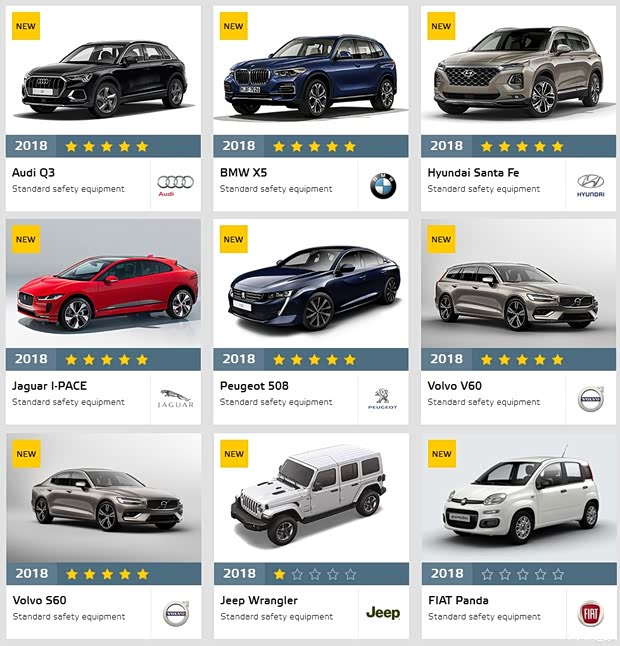
Task: Click the Hyundai Santa Fe car image
Action: point(519,72)
